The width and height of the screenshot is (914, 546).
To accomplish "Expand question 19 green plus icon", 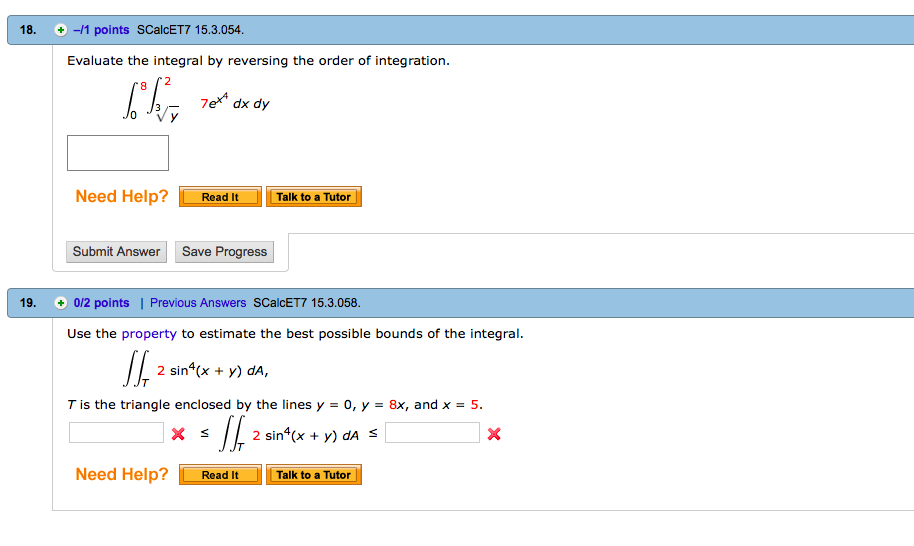I will 61,303.
